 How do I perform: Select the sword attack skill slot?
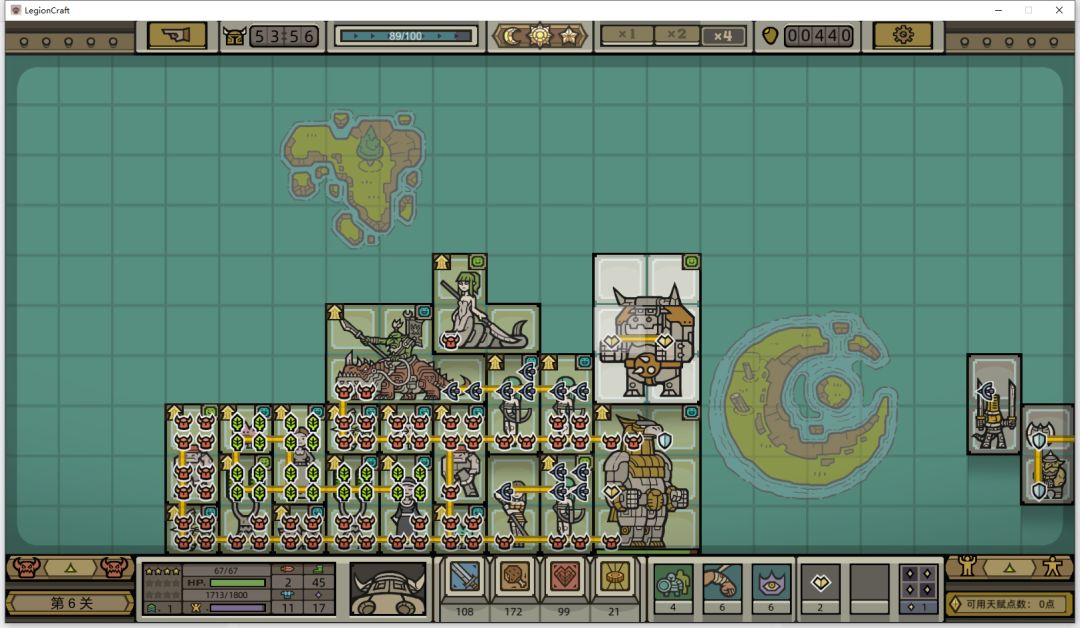coord(464,577)
